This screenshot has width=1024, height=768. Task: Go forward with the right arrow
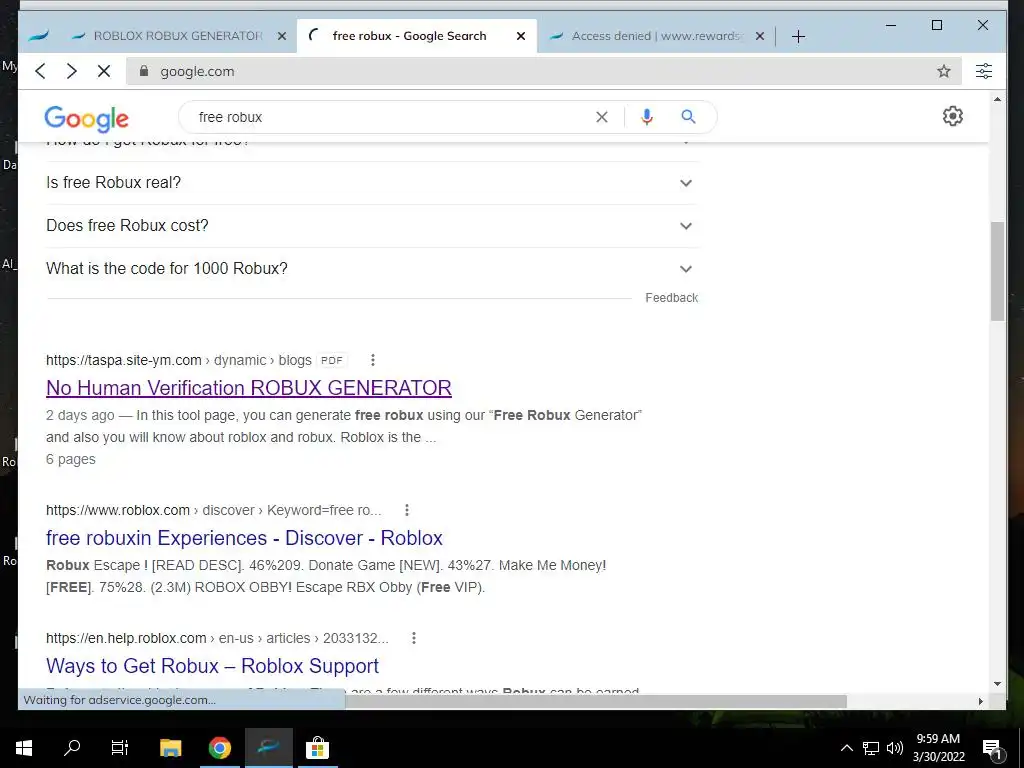point(72,71)
